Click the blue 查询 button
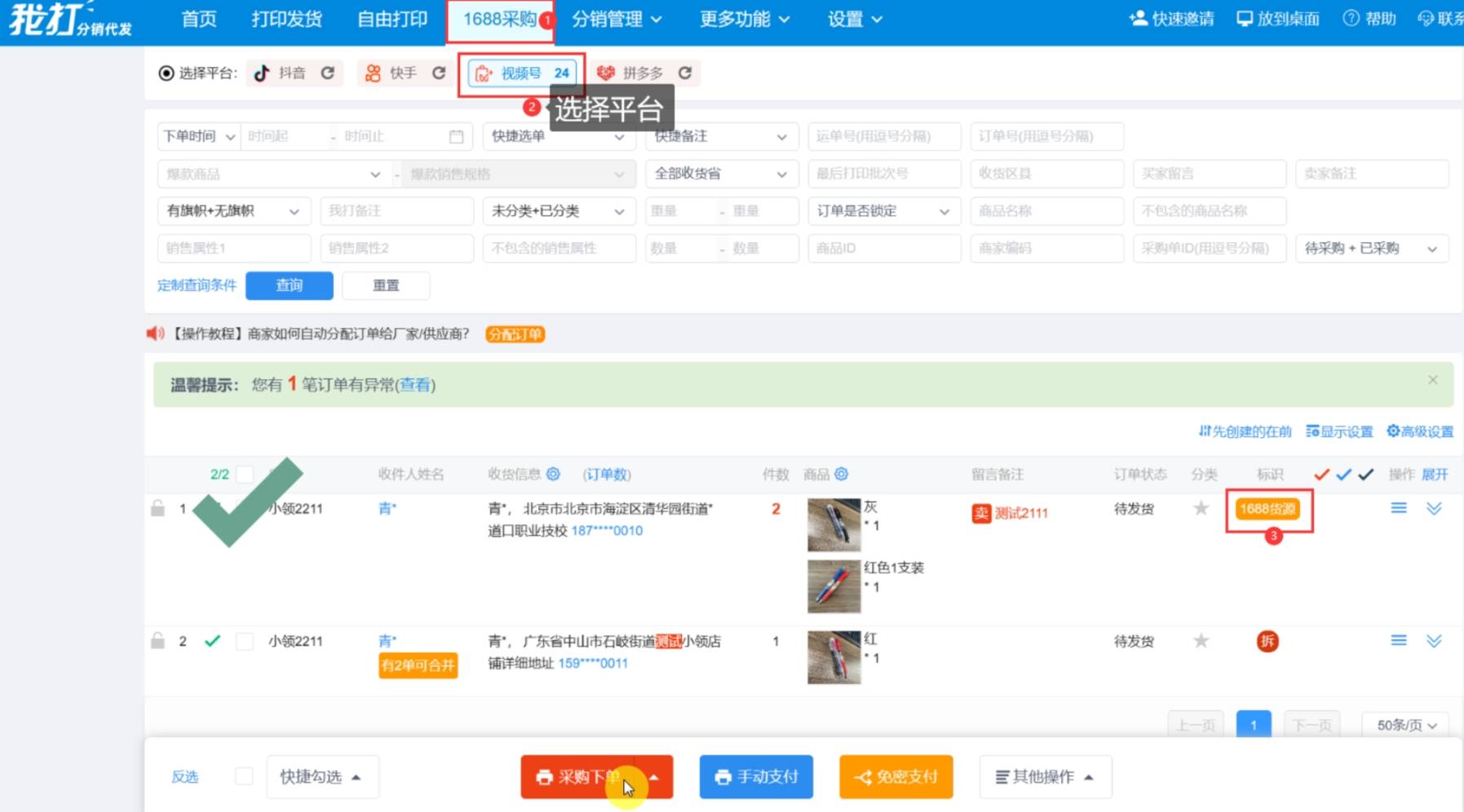This screenshot has width=1464, height=812. point(289,285)
